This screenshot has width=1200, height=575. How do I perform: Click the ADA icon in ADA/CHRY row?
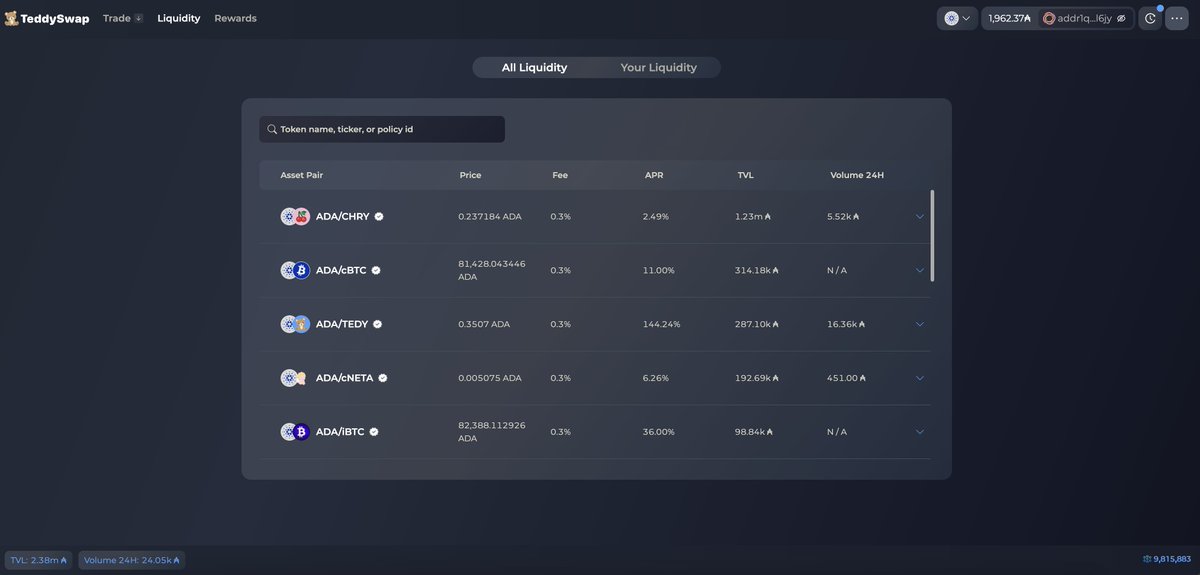point(289,216)
